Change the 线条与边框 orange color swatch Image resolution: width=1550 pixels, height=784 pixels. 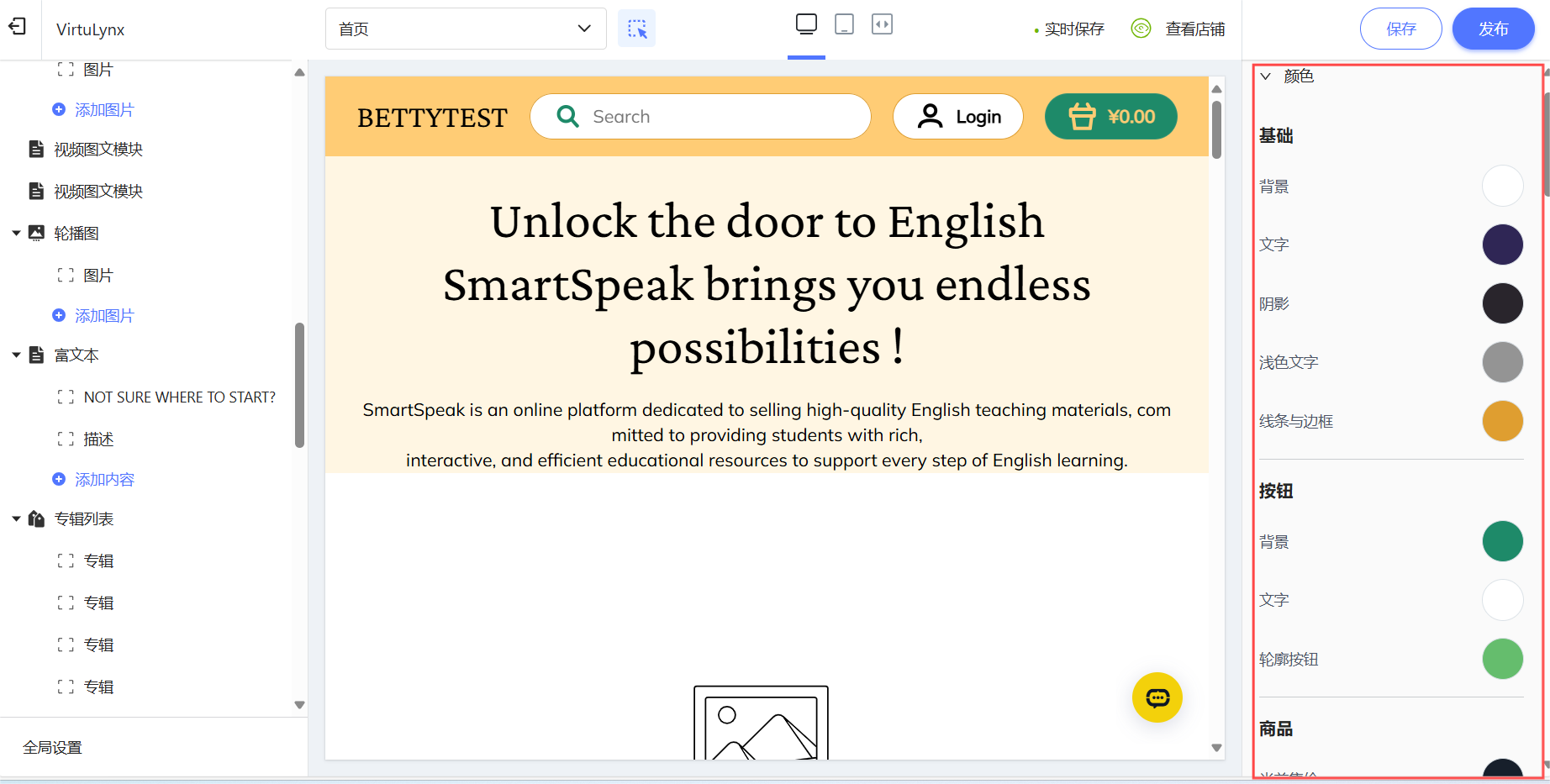tap(1502, 421)
